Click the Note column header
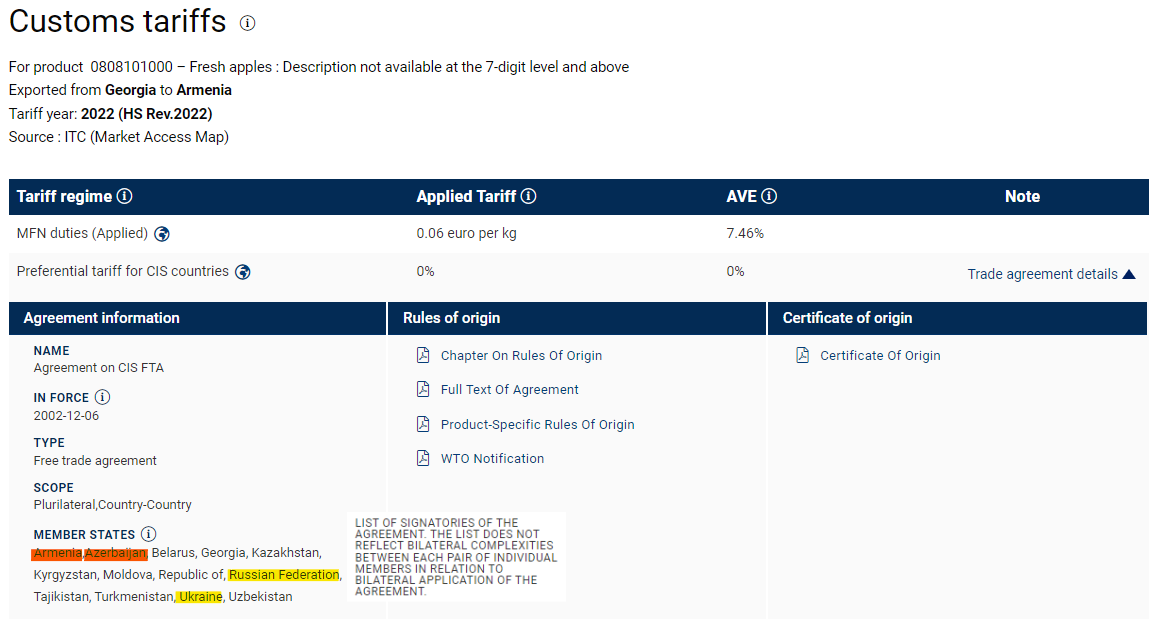Viewport: 1154px width, 619px height. pyautogui.click(x=1022, y=196)
